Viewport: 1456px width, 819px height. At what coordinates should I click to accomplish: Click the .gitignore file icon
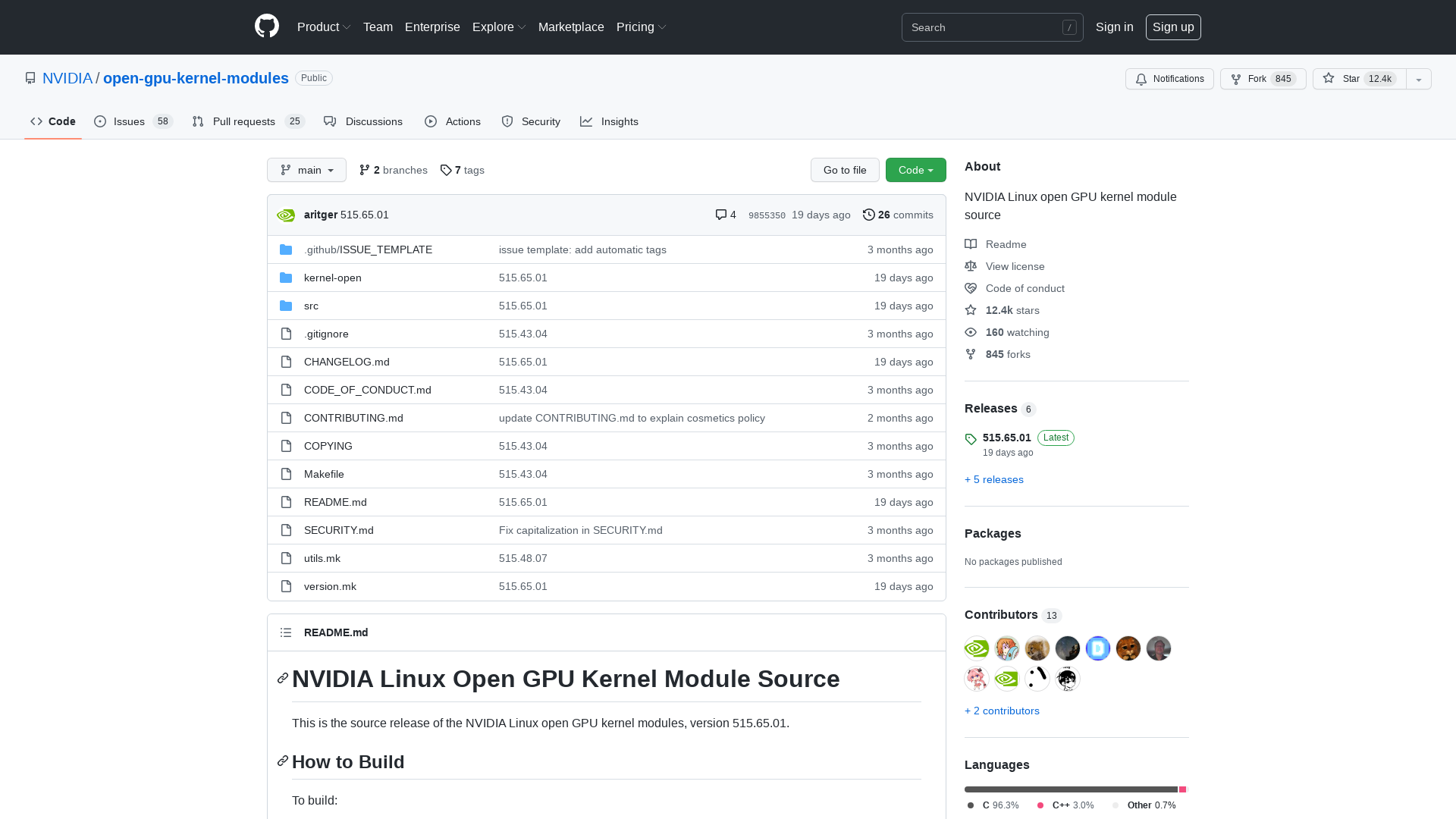tap(286, 334)
